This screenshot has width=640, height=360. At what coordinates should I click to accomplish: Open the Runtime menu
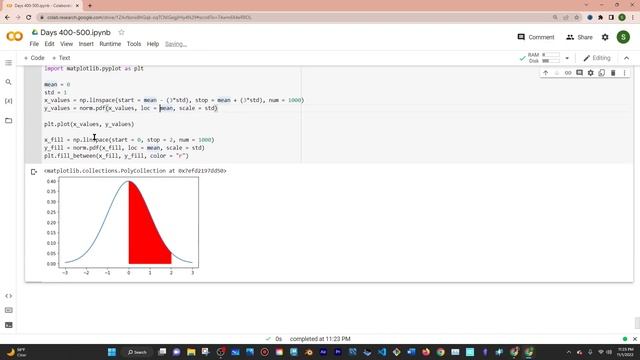[110, 44]
